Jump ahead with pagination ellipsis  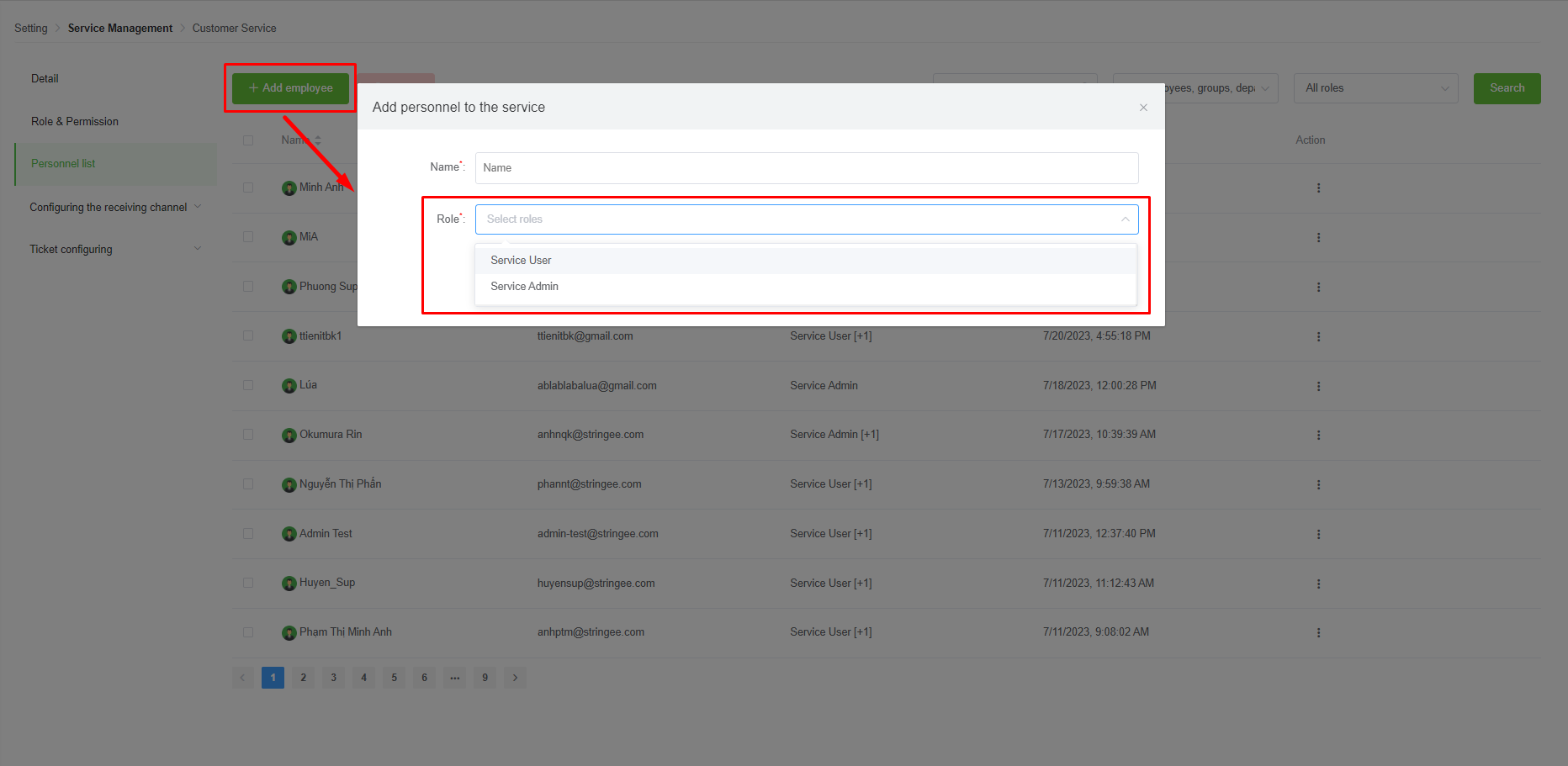tap(454, 678)
